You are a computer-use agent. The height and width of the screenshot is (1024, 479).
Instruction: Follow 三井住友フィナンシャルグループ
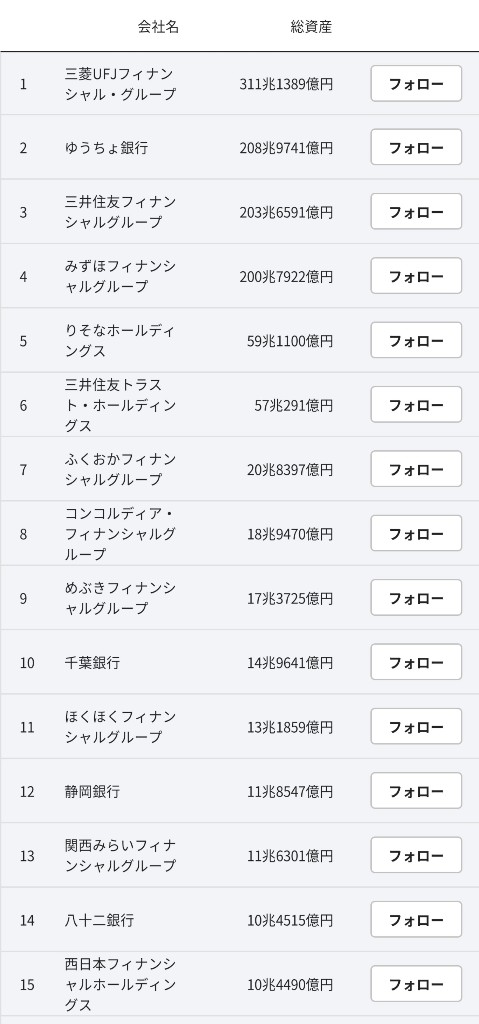click(x=416, y=212)
